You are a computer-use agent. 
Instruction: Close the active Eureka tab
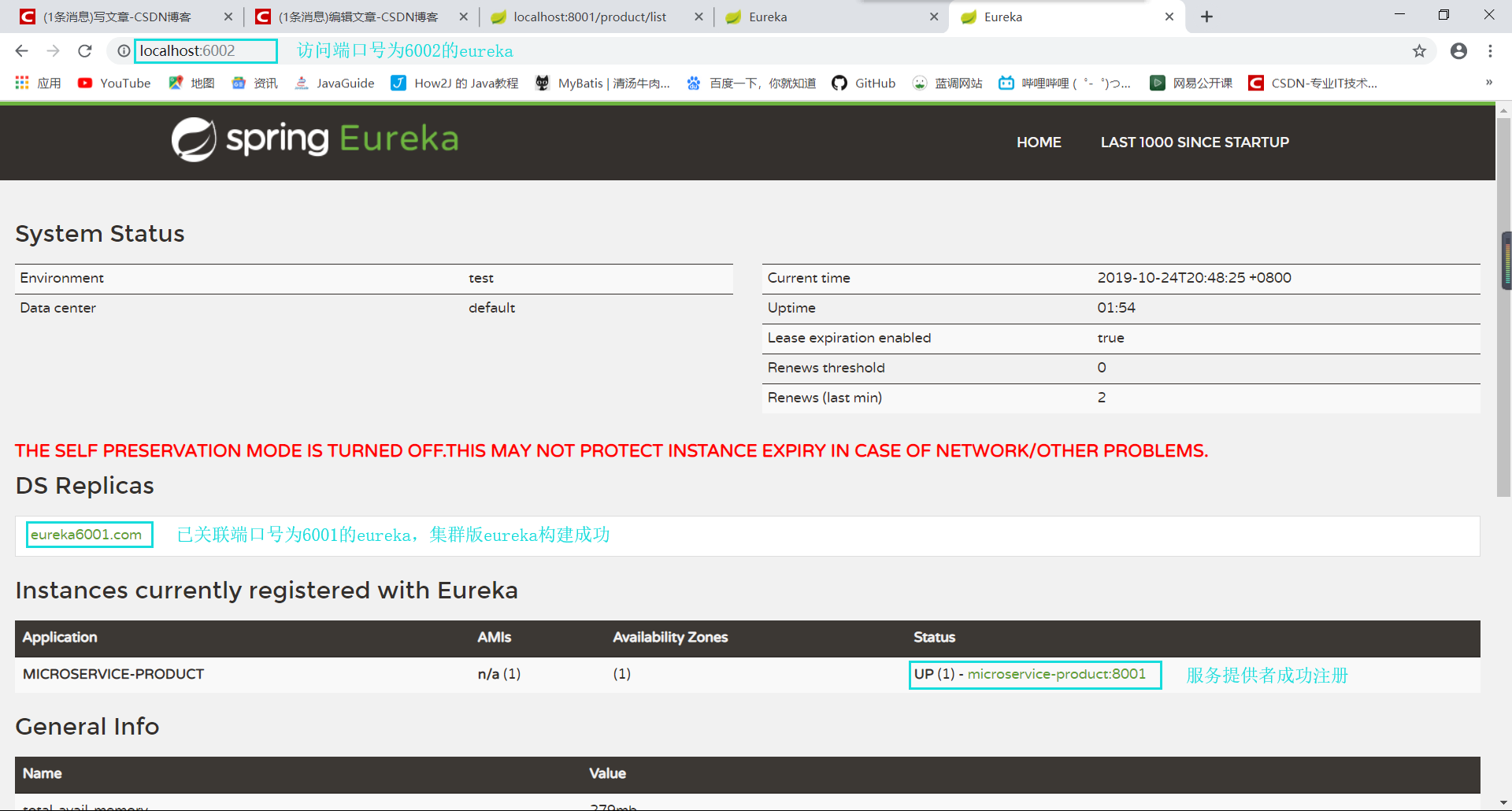(1169, 17)
